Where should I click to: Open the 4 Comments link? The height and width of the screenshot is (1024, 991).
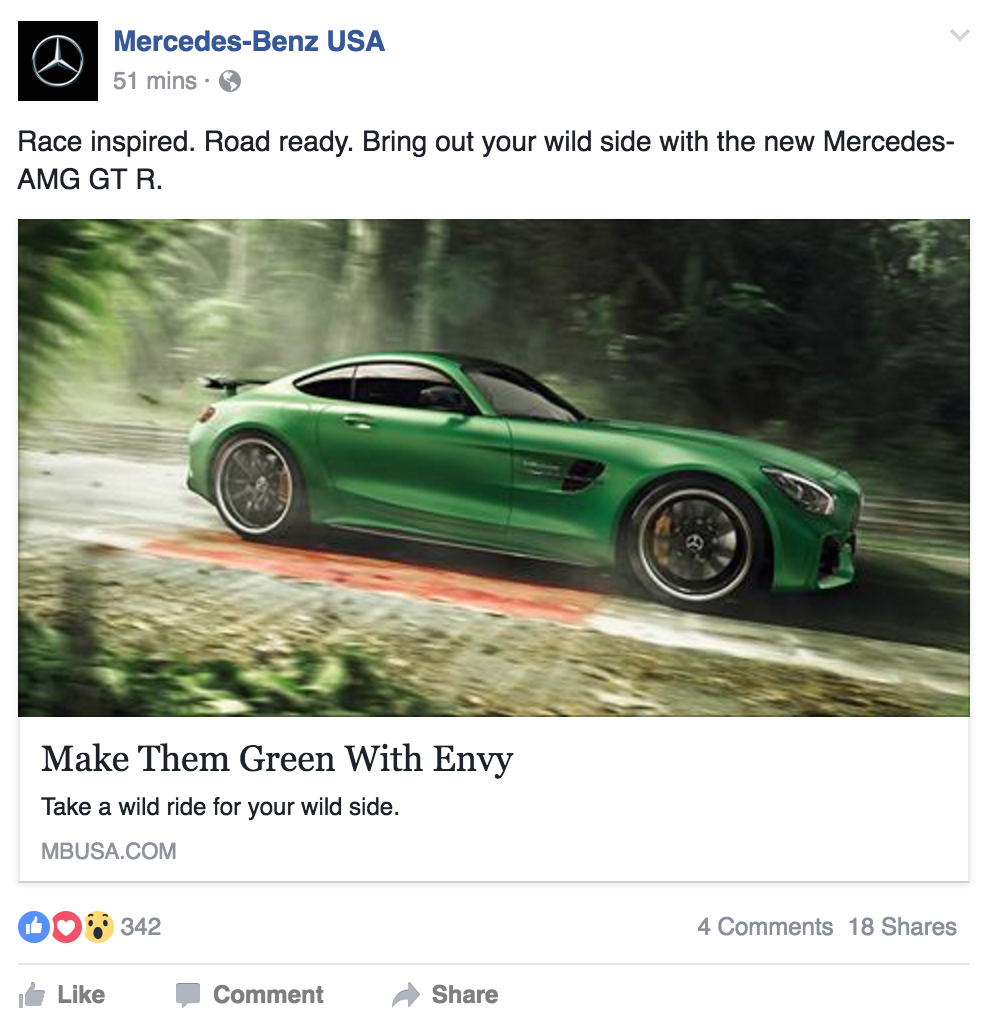pyautogui.click(x=765, y=927)
